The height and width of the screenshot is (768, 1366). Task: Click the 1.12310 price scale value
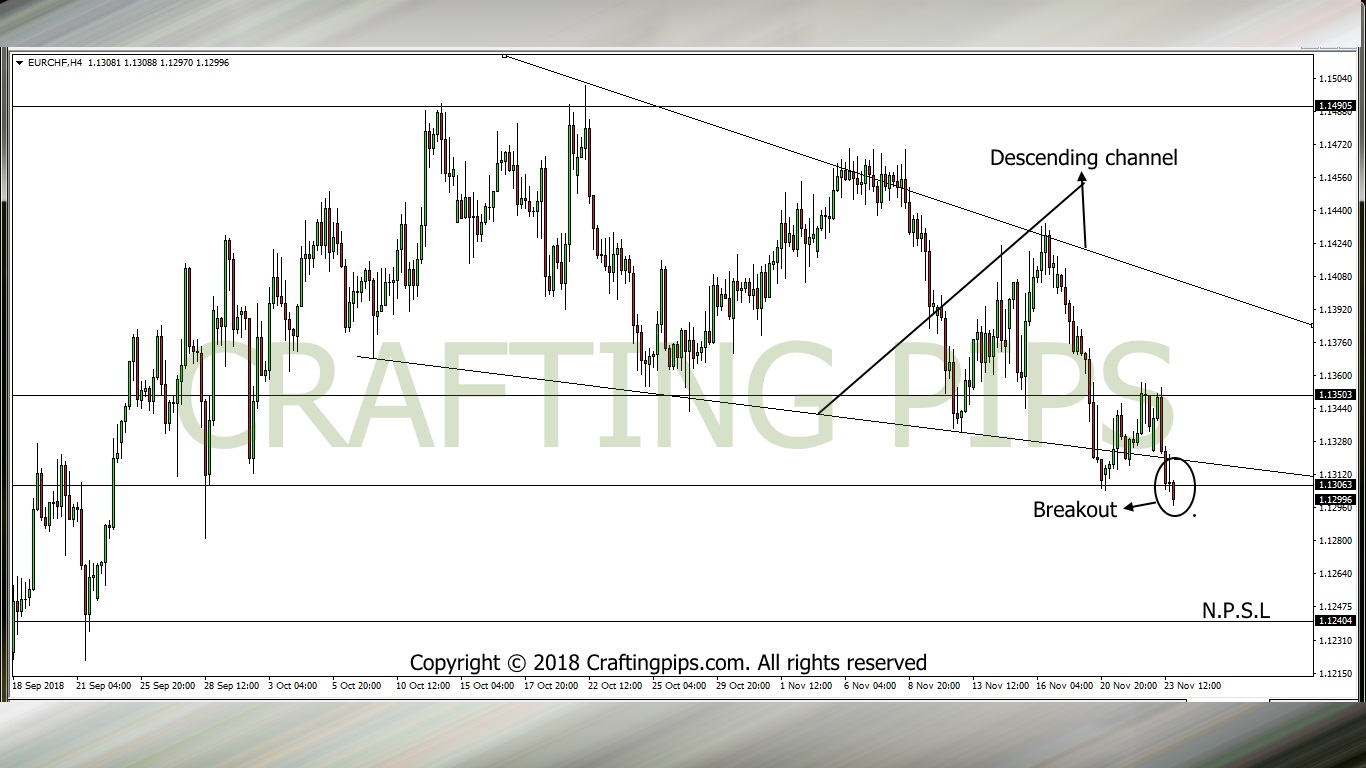(x=1335, y=640)
